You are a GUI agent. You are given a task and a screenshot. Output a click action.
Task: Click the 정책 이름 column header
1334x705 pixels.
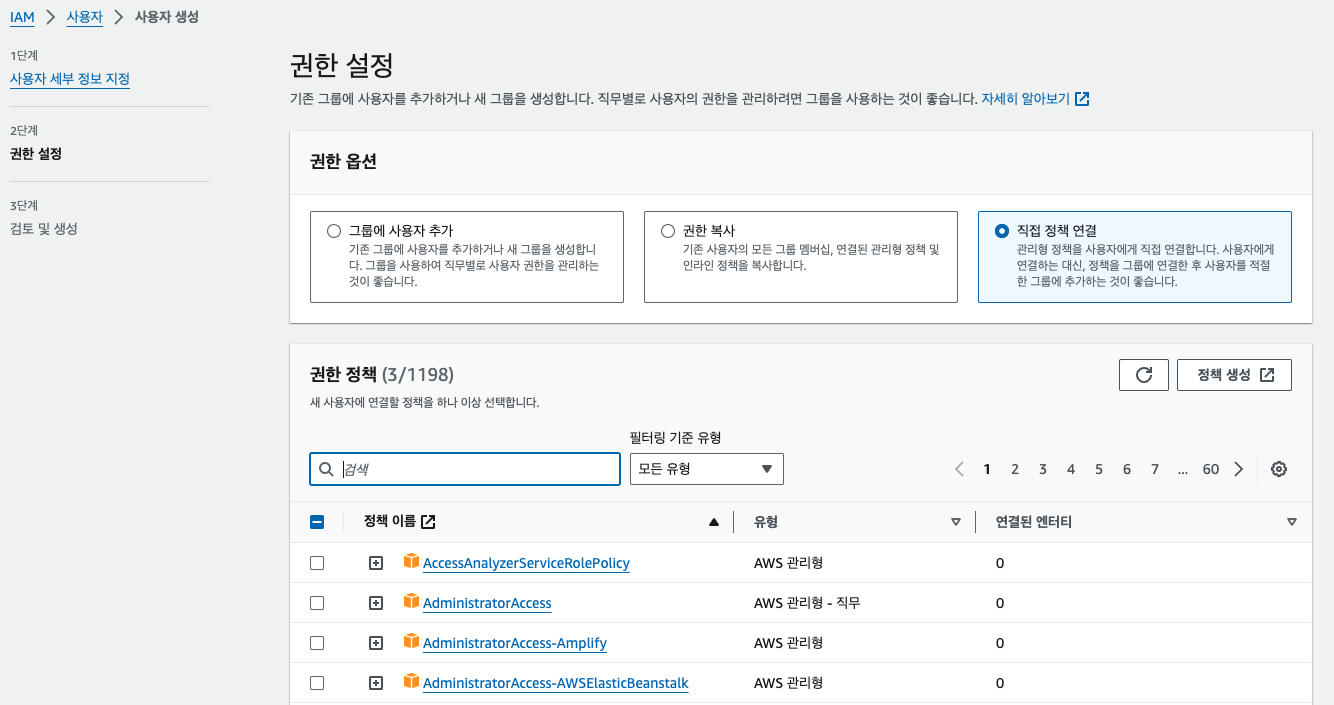[390, 521]
